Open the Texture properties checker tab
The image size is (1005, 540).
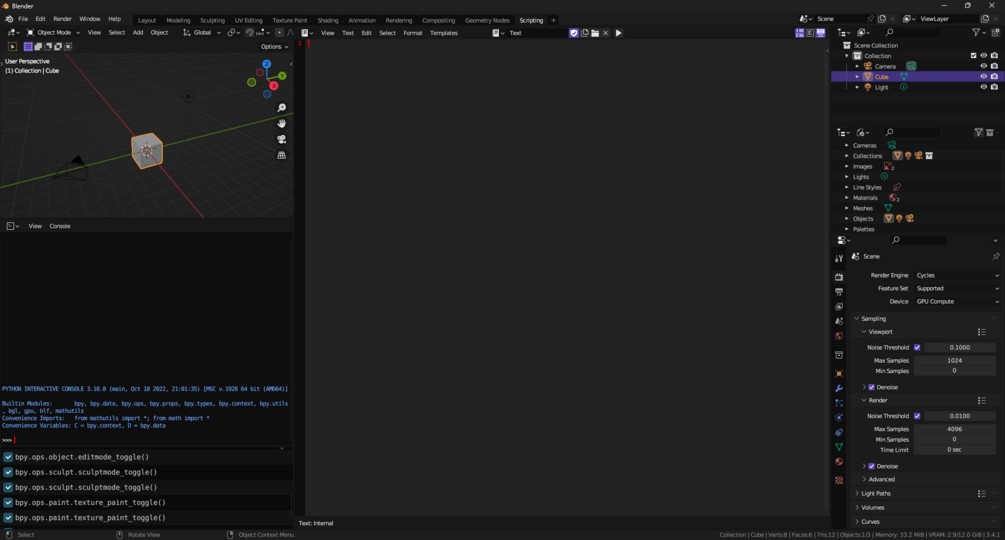pos(839,480)
